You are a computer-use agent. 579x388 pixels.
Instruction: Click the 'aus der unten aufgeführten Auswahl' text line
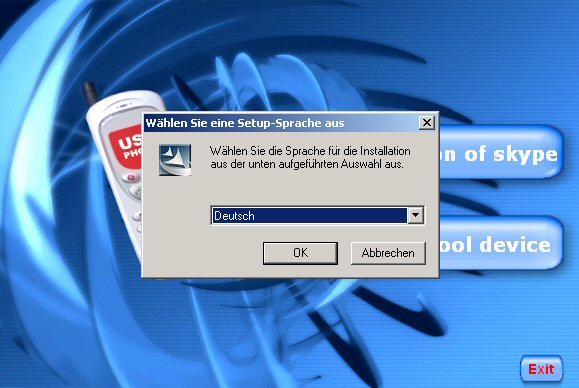(x=307, y=164)
